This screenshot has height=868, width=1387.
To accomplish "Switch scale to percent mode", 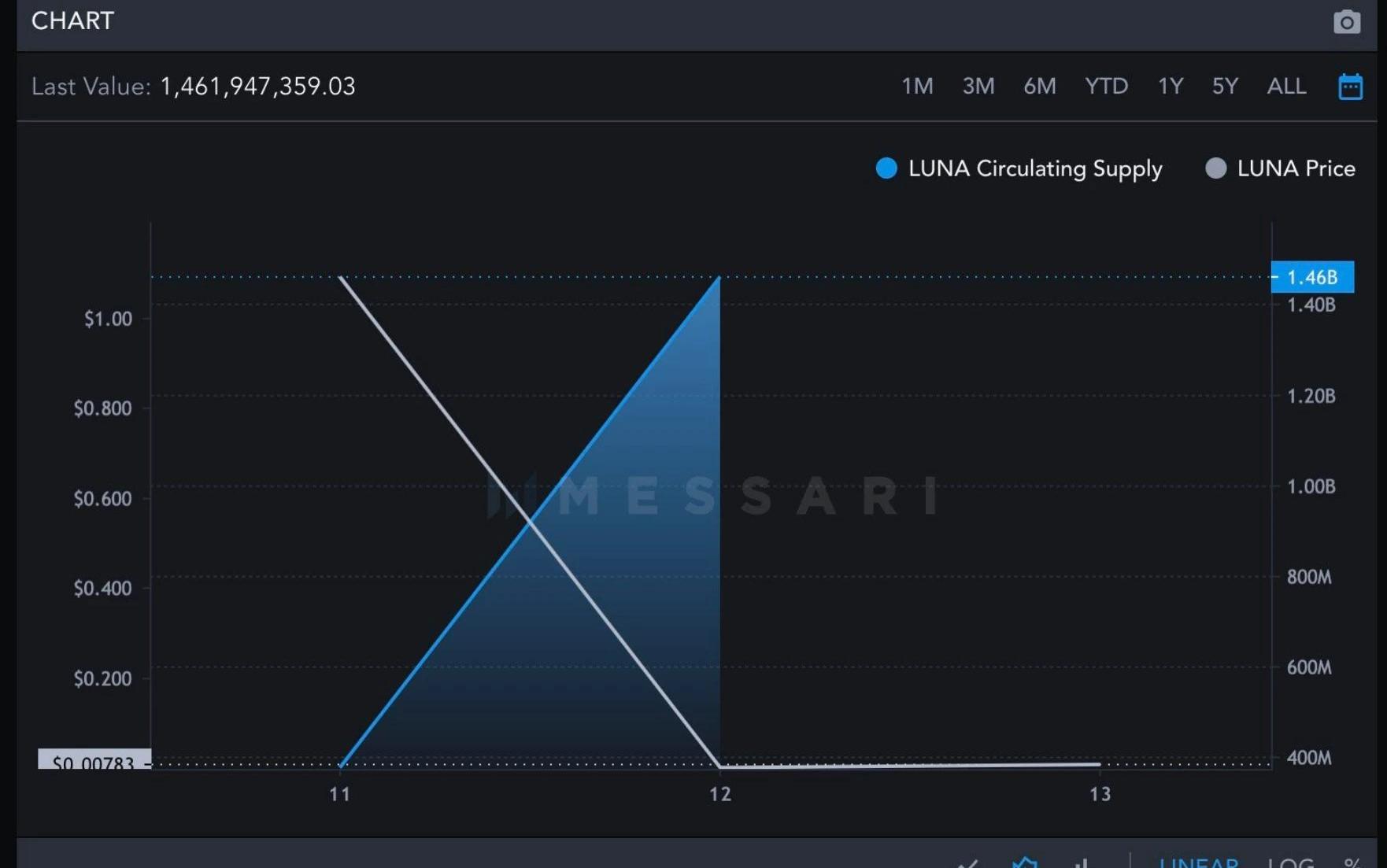I will click(x=1352, y=863).
